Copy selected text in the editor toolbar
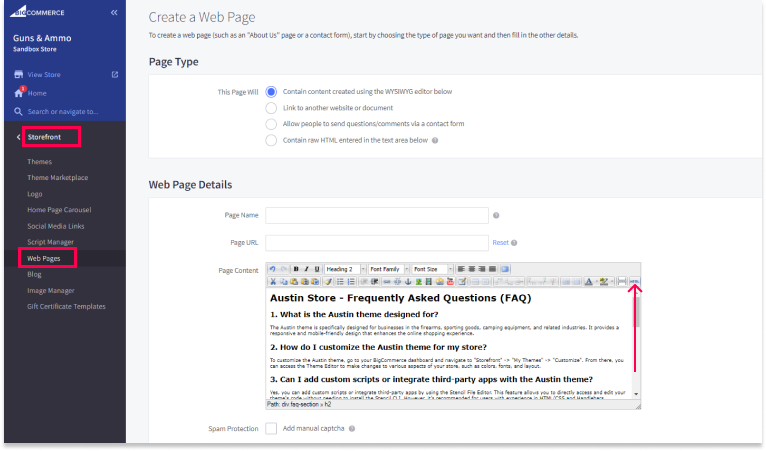This screenshot has height=451, width=766. (x=283, y=281)
